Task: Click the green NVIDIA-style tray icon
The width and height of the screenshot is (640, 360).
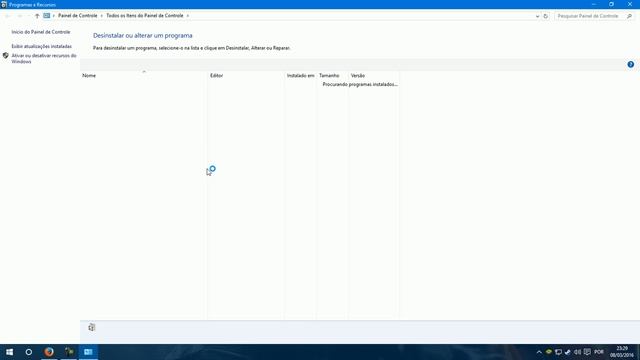Action: (549, 352)
